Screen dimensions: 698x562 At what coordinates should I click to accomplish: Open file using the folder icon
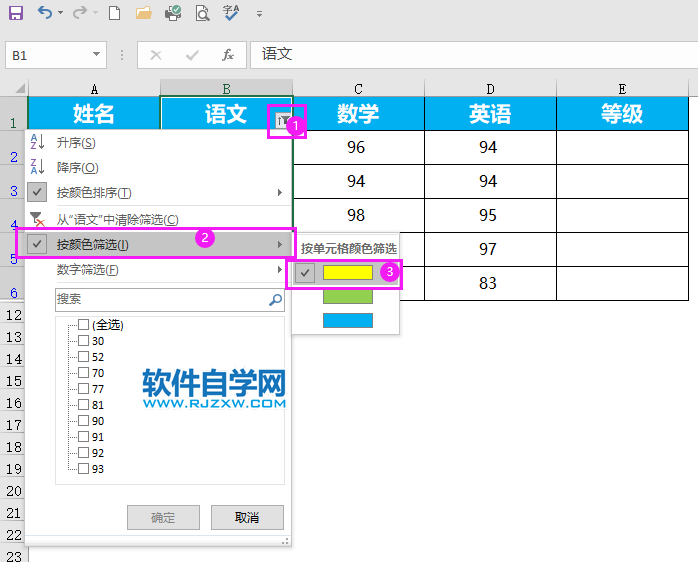pyautogui.click(x=143, y=13)
